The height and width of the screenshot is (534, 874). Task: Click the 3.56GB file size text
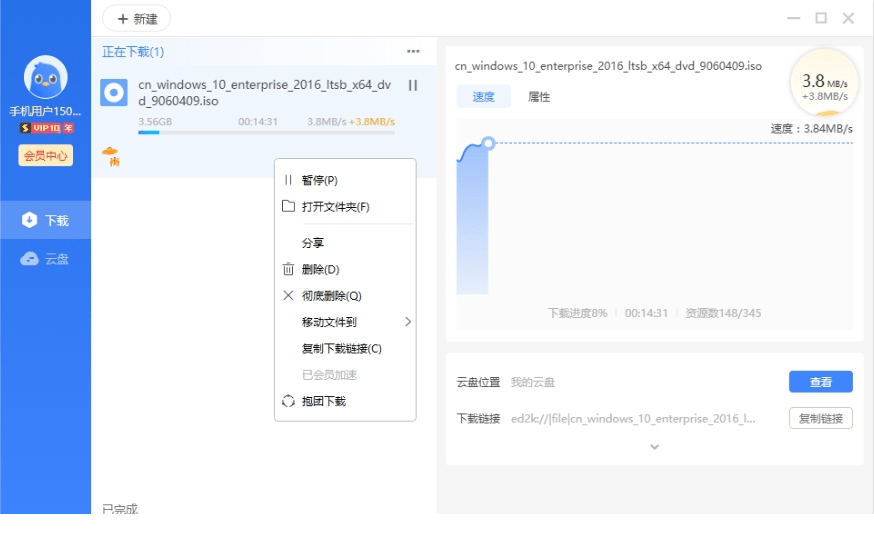point(155,122)
